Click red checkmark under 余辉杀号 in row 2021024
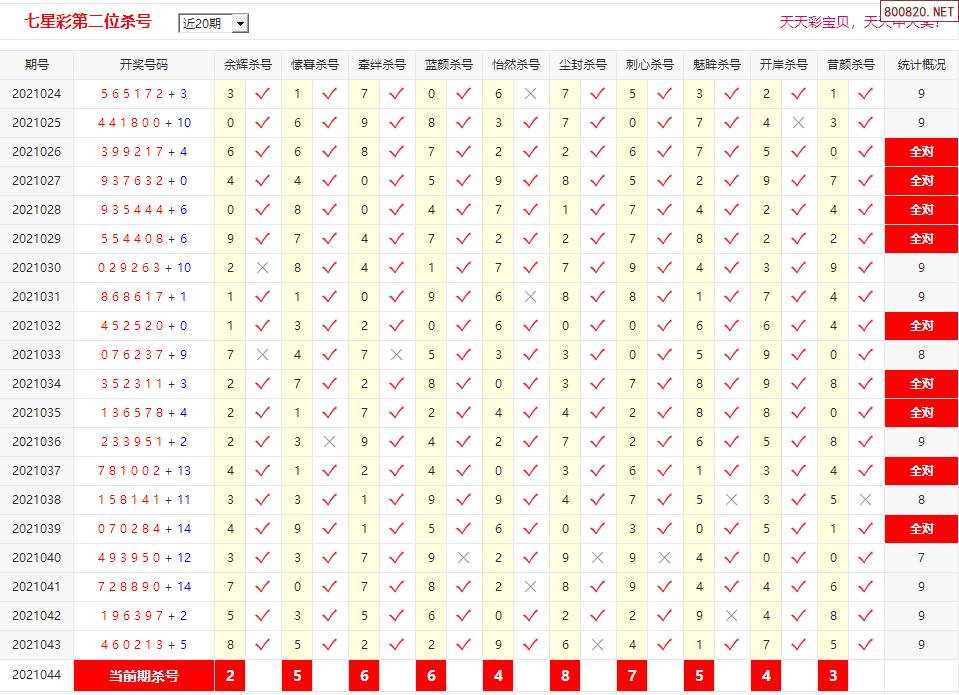The image size is (959, 695). 262,94
